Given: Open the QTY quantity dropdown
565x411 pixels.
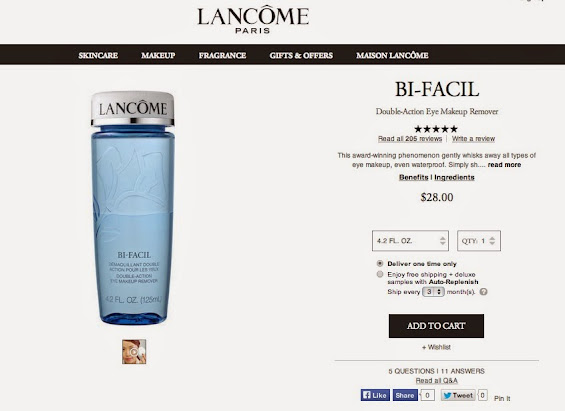Looking at the screenshot, I should pyautogui.click(x=479, y=241).
